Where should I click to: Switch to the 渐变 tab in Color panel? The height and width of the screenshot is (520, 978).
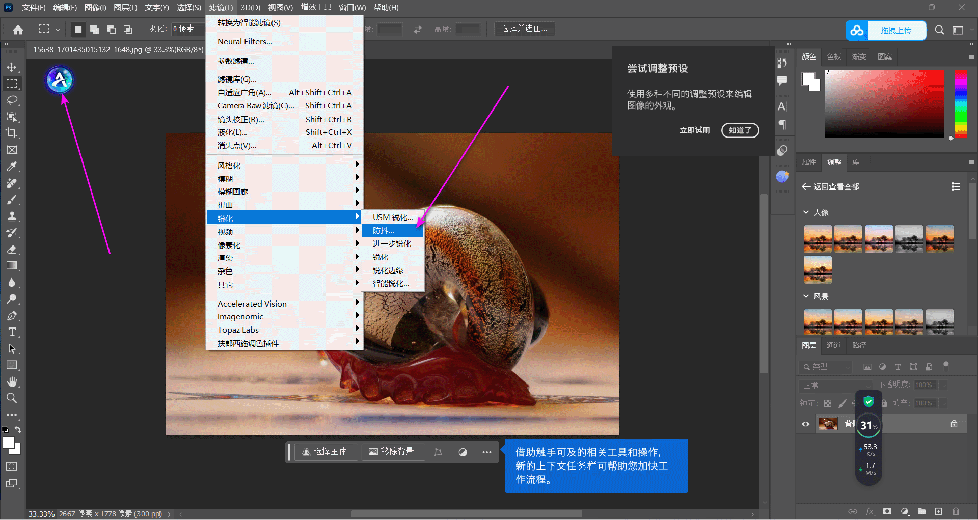[859, 57]
